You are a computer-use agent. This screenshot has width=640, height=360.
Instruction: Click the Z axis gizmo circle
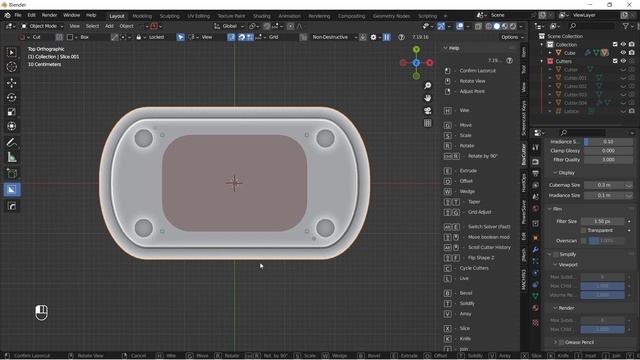pyautogui.click(x=416, y=63)
